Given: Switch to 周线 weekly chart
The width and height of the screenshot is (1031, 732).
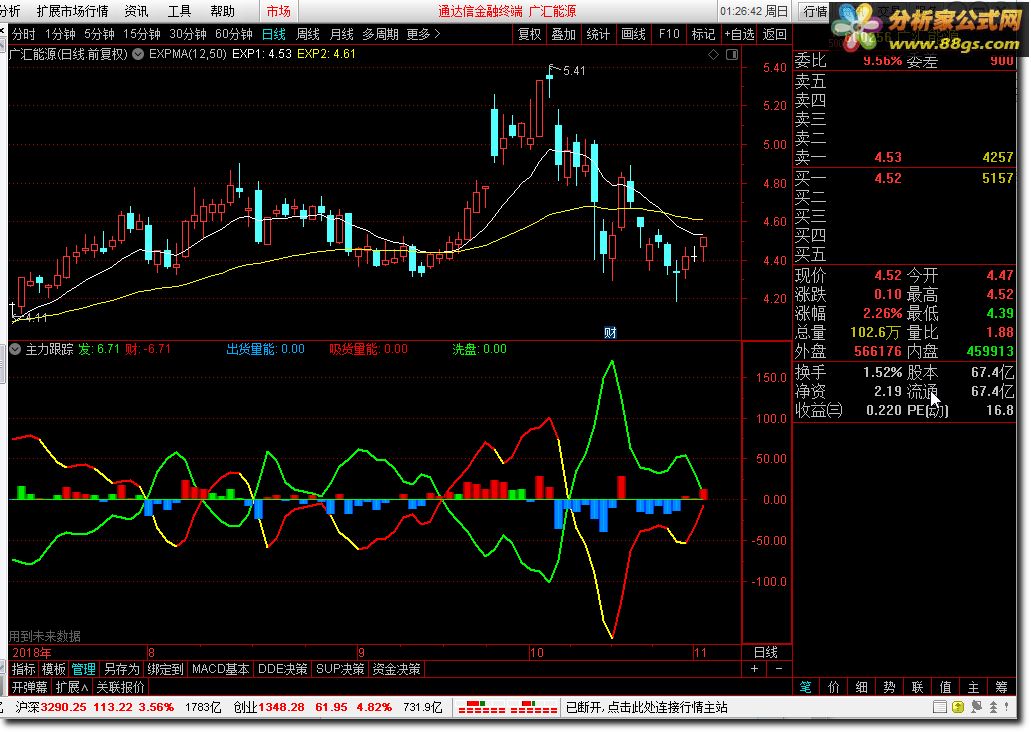Looking at the screenshot, I should coord(308,34).
